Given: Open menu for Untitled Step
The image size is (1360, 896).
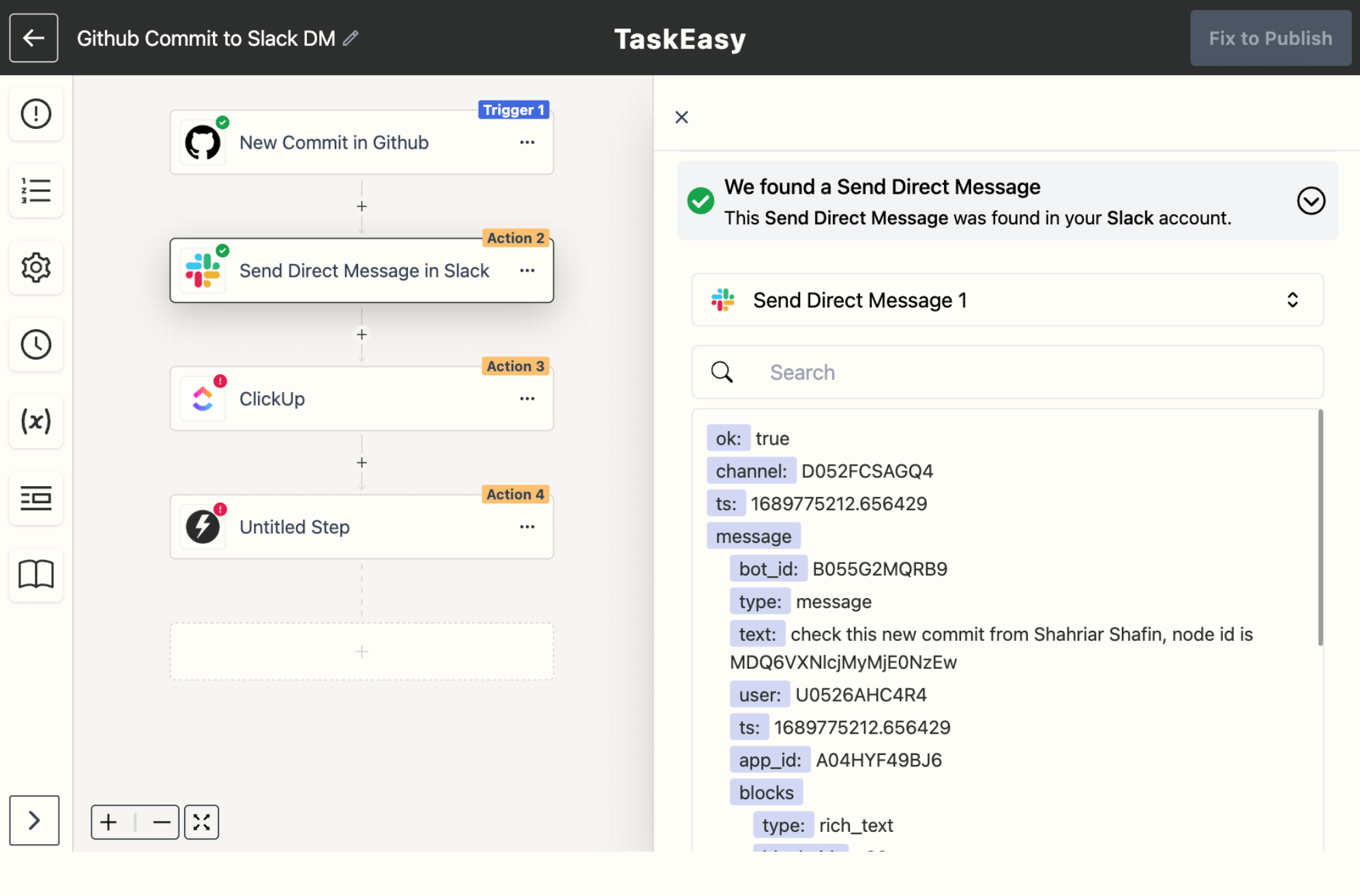Looking at the screenshot, I should (x=527, y=527).
